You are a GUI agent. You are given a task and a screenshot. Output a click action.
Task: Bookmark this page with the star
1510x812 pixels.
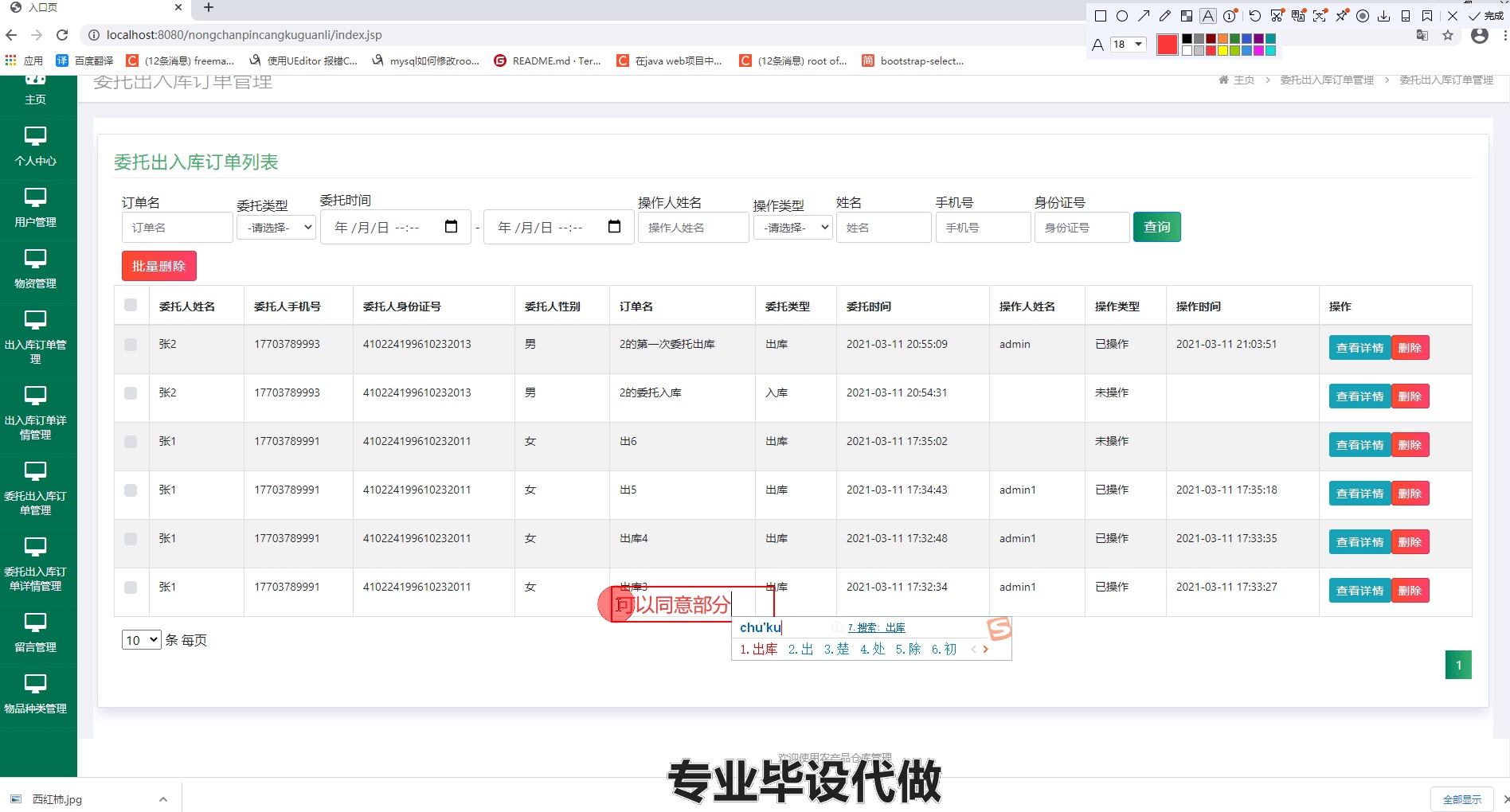(1448, 35)
